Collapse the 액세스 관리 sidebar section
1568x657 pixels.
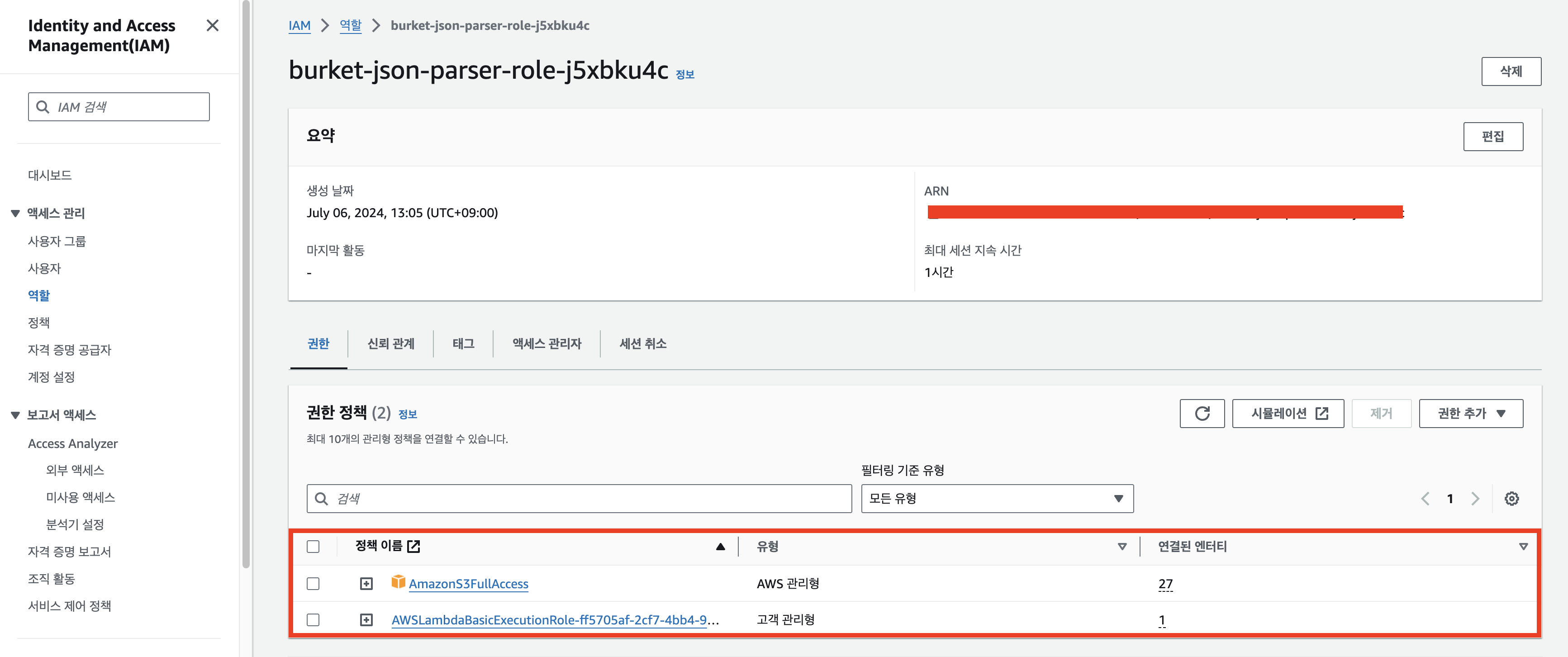pyautogui.click(x=15, y=213)
